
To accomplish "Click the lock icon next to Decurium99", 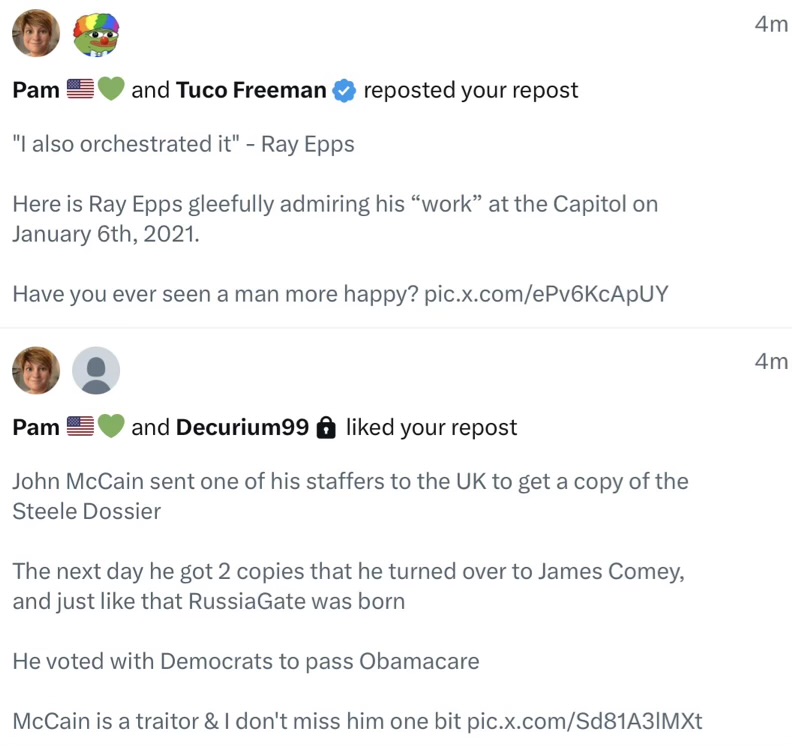I will (325, 428).
